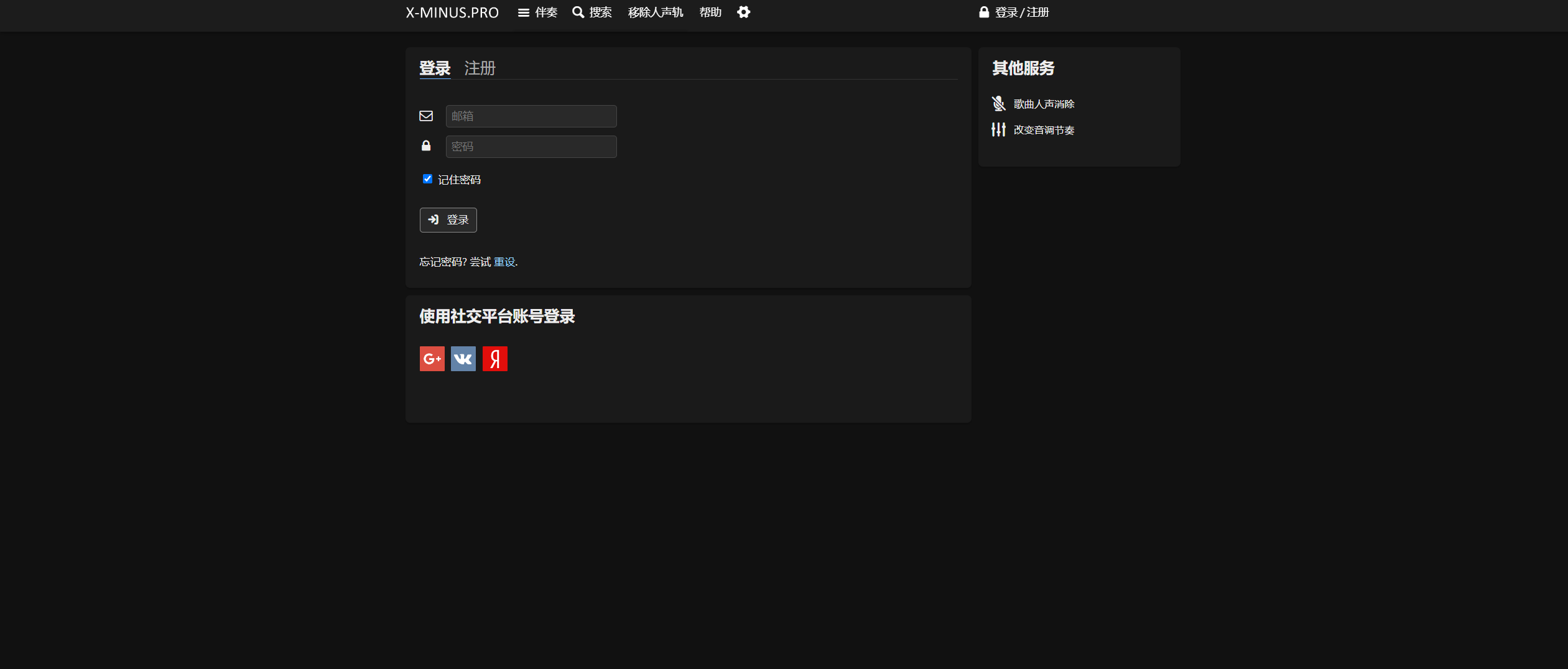Focus the 密码 password input field
The height and width of the screenshot is (669, 1568).
(x=531, y=147)
